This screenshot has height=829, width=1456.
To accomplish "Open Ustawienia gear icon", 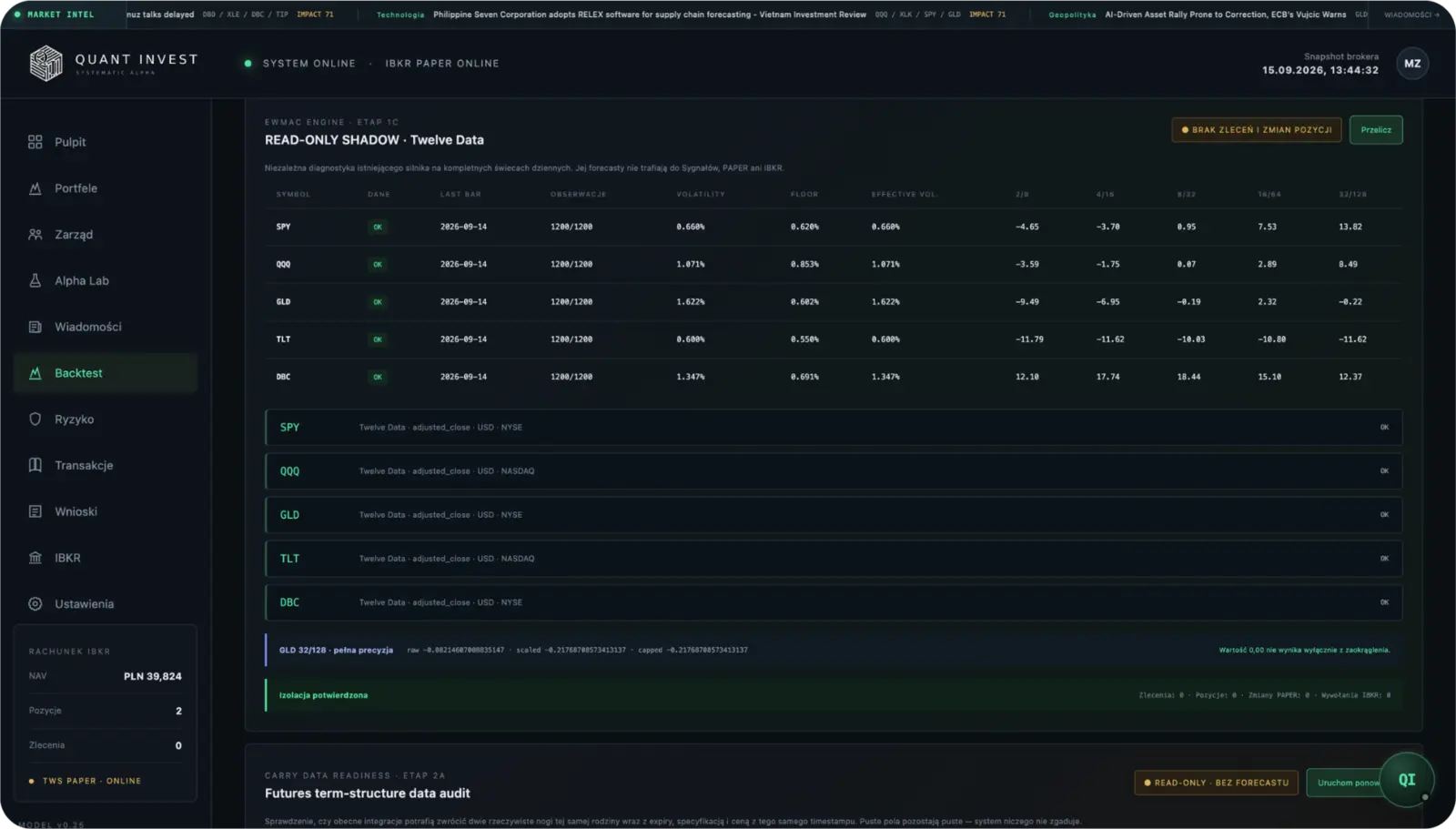I will coord(35,604).
